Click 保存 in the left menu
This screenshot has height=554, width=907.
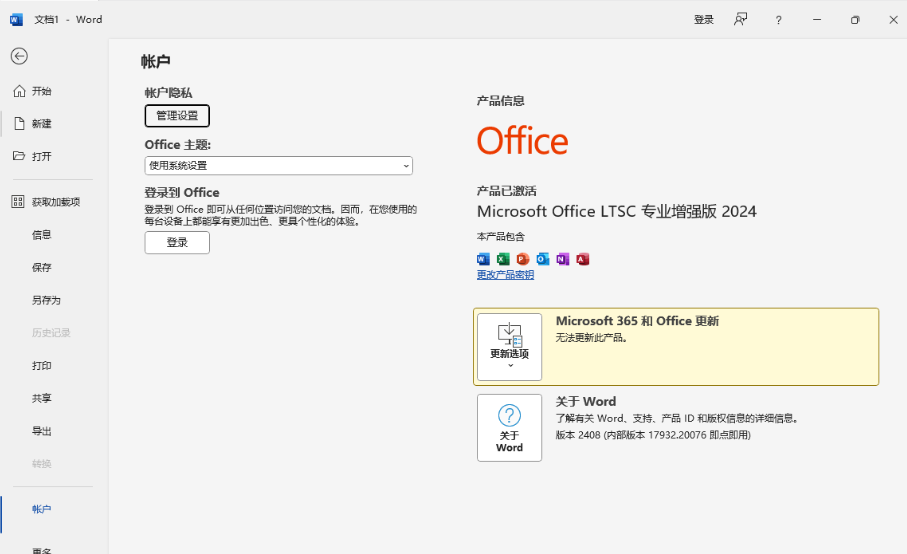(42, 267)
